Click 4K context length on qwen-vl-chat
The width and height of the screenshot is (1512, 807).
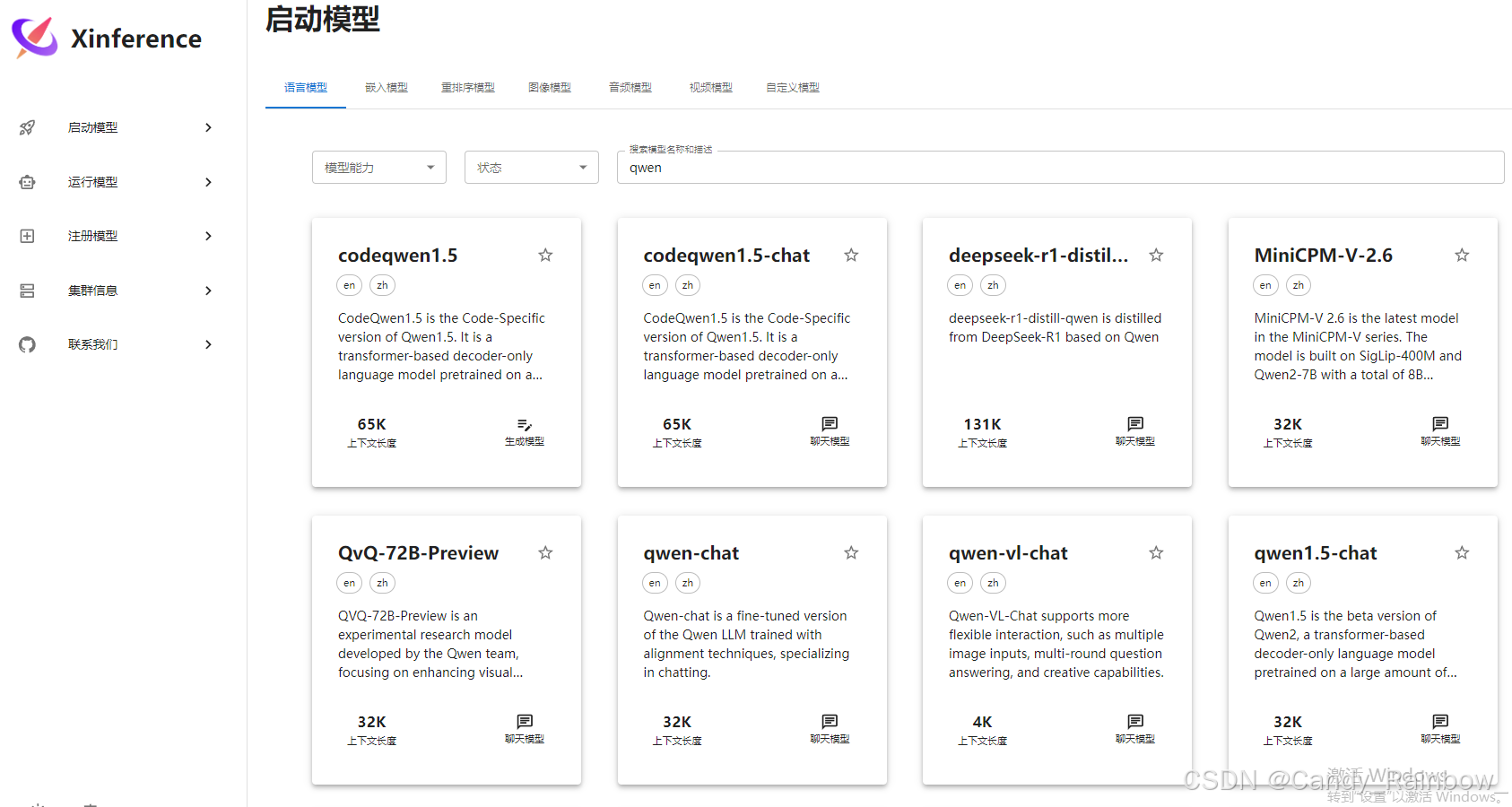point(982,722)
